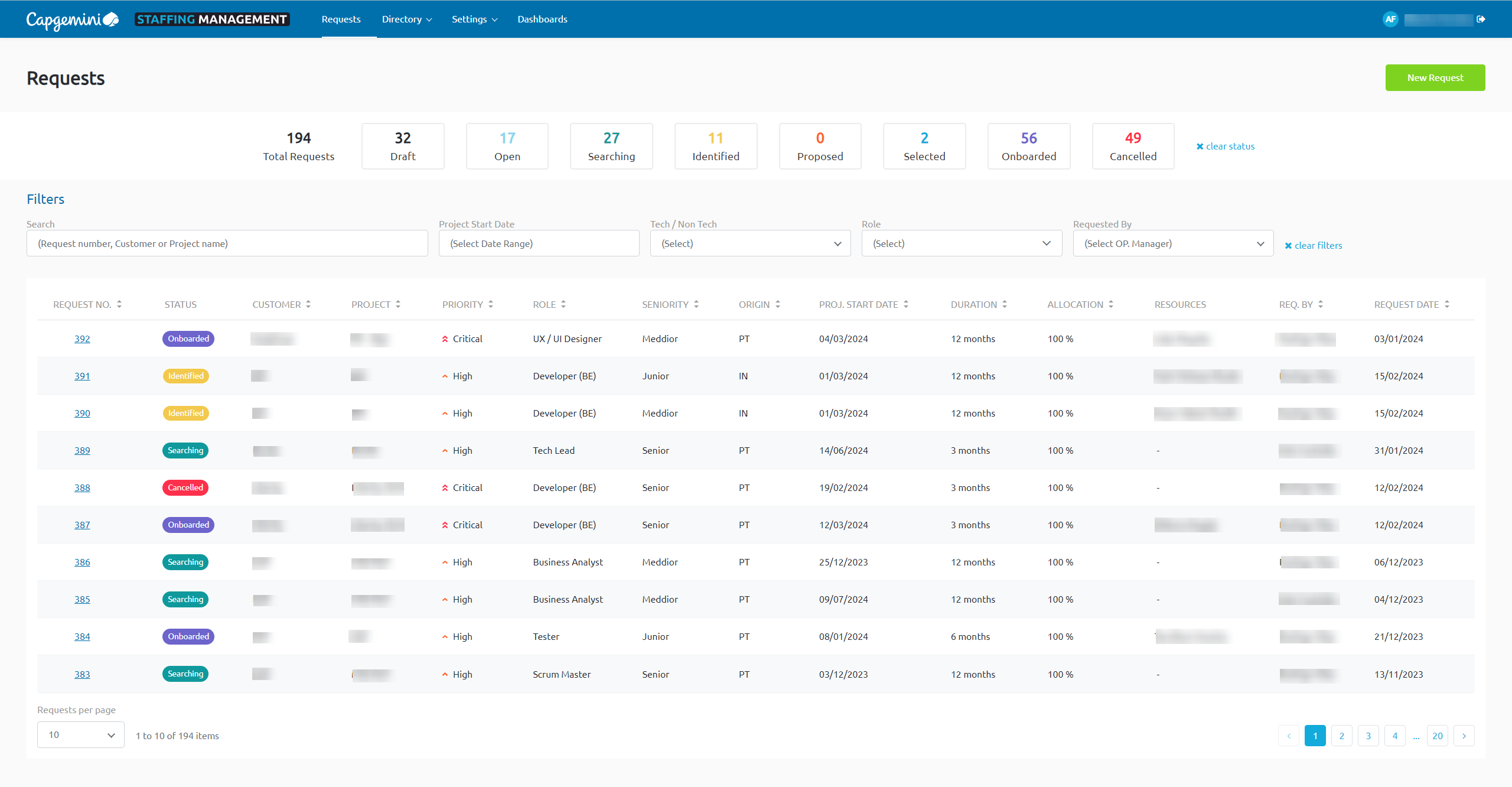1512x787 pixels.
Task: Sort table by Priority column arrows
Action: (x=491, y=304)
